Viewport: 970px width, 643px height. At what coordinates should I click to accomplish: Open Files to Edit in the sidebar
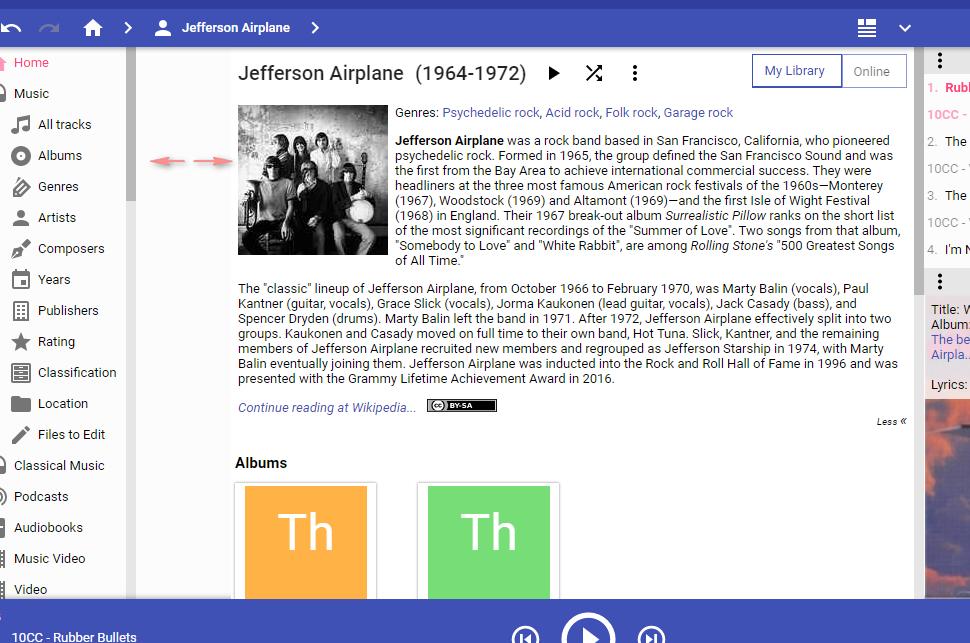click(71, 435)
